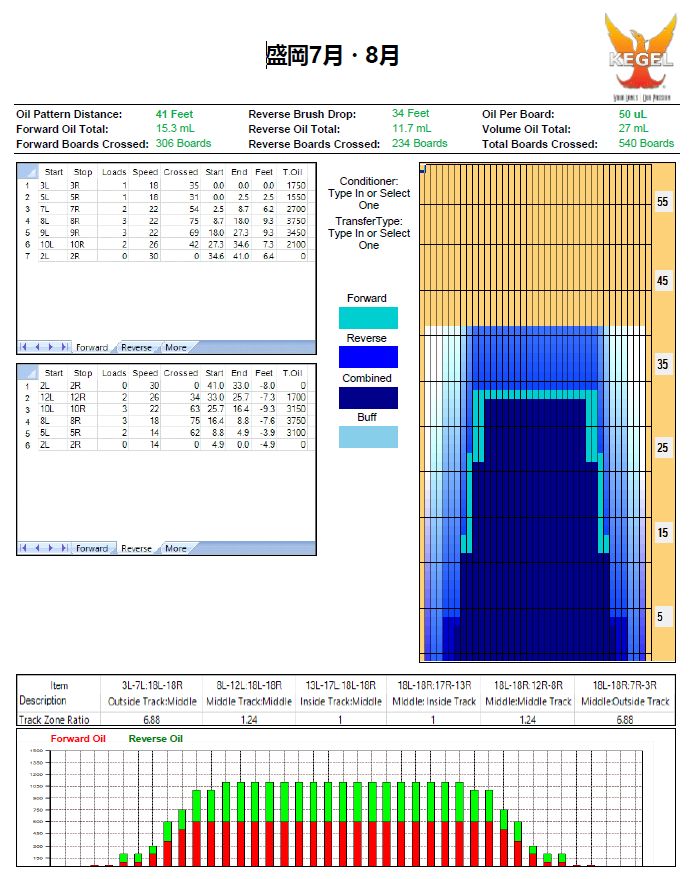Select T.Oil cell 3100 in lower table
Viewport: 692px width, 879px height.
294,433
